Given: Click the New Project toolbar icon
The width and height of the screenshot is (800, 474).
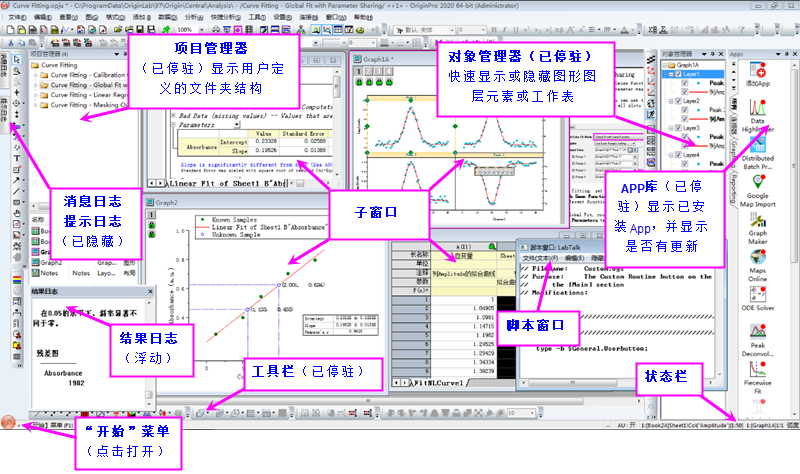Looking at the screenshot, I should pos(11,30).
